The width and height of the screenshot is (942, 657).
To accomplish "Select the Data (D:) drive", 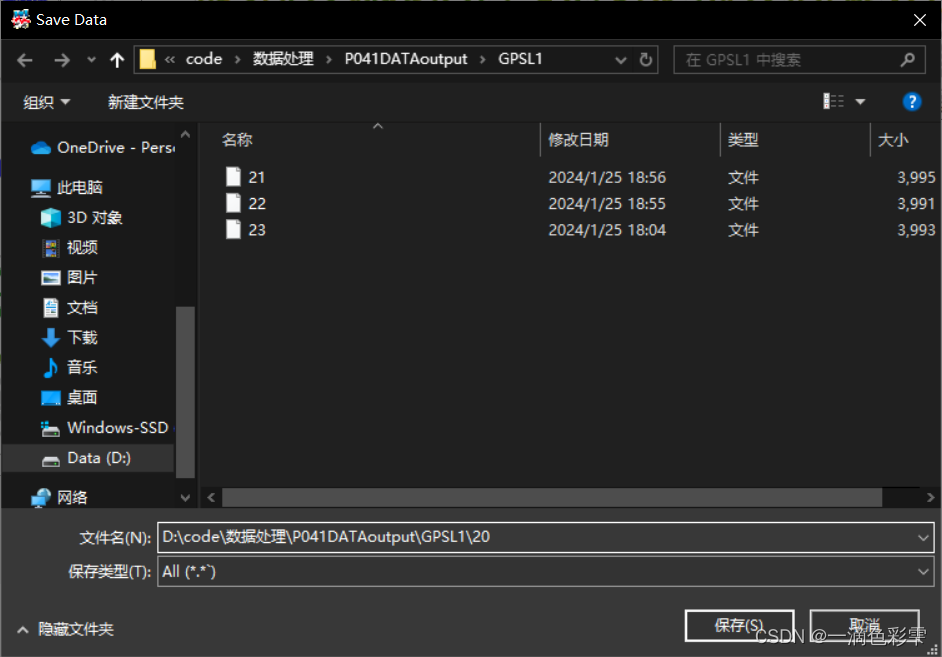I will [88, 457].
